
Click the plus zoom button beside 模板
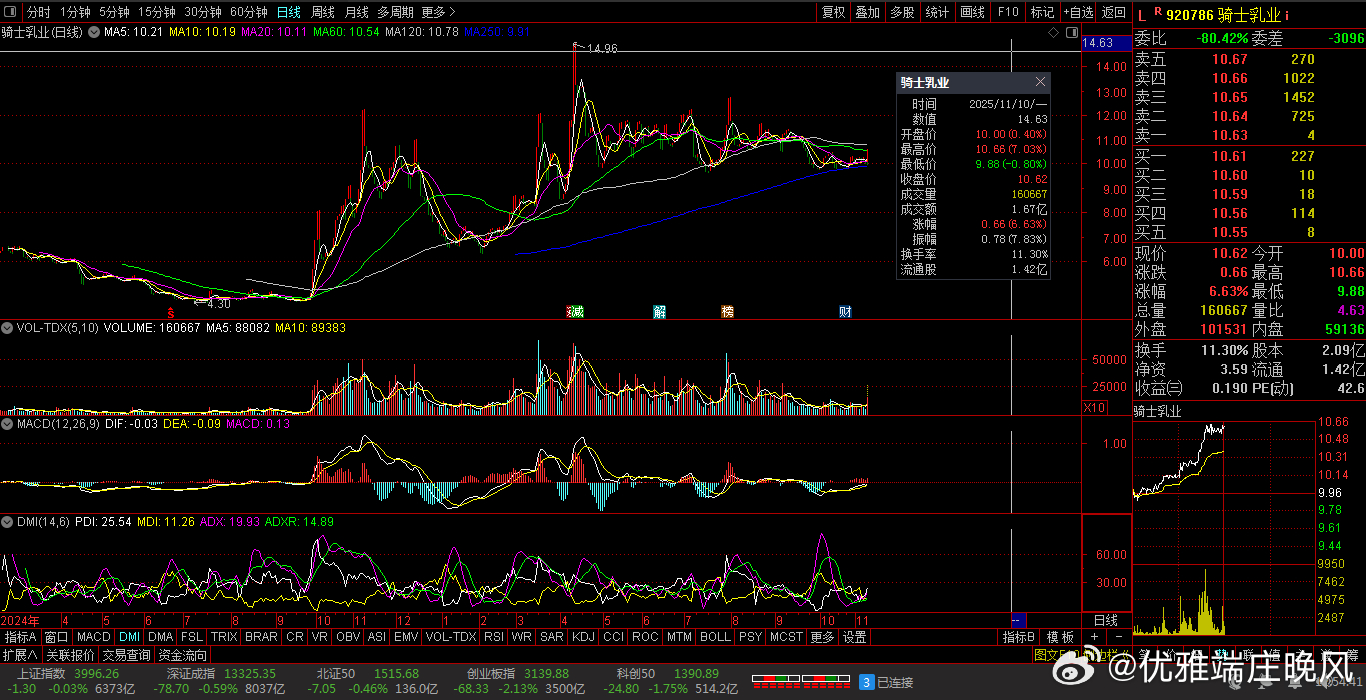[1094, 637]
